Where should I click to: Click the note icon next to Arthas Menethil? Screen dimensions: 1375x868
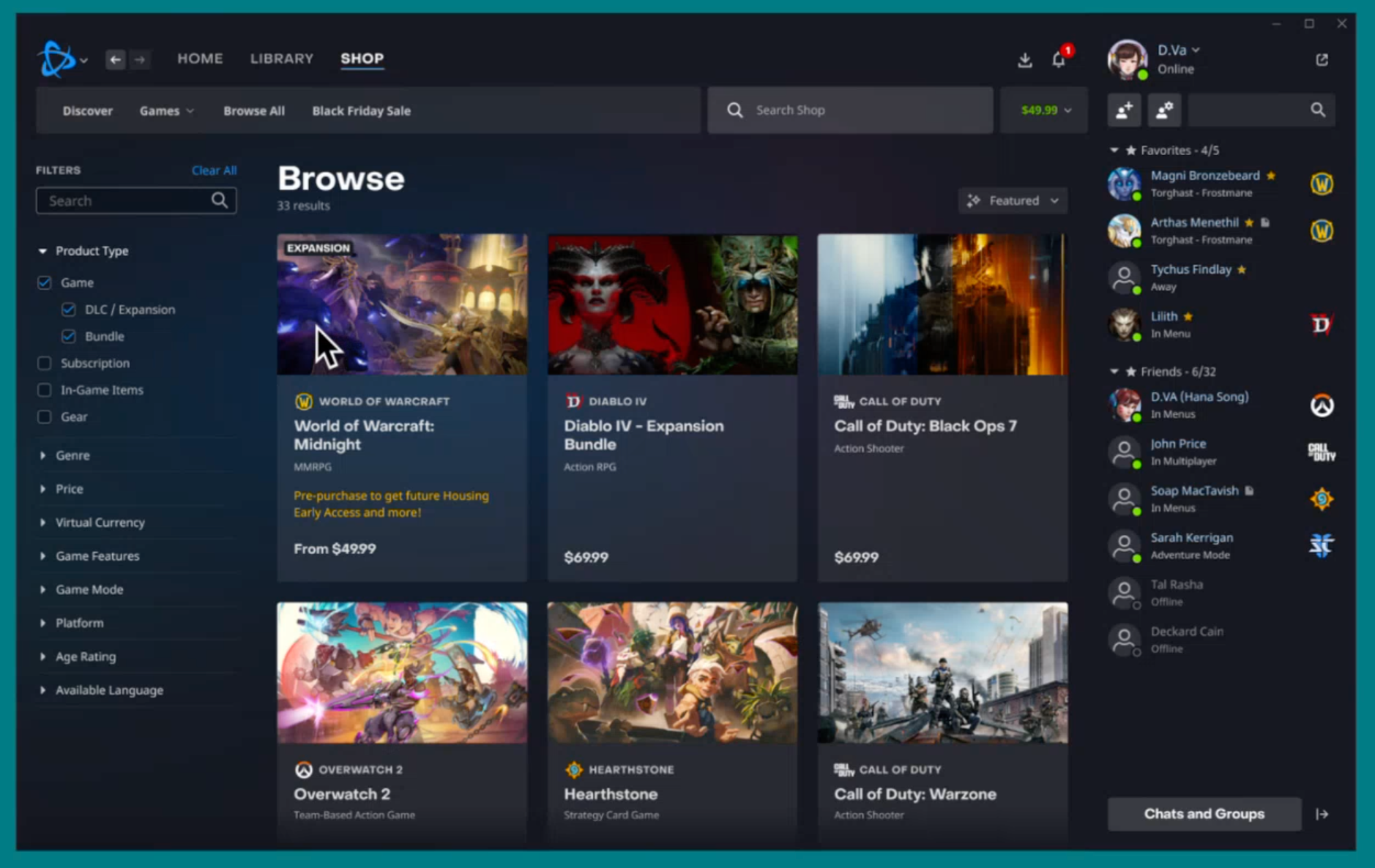[x=1265, y=222]
